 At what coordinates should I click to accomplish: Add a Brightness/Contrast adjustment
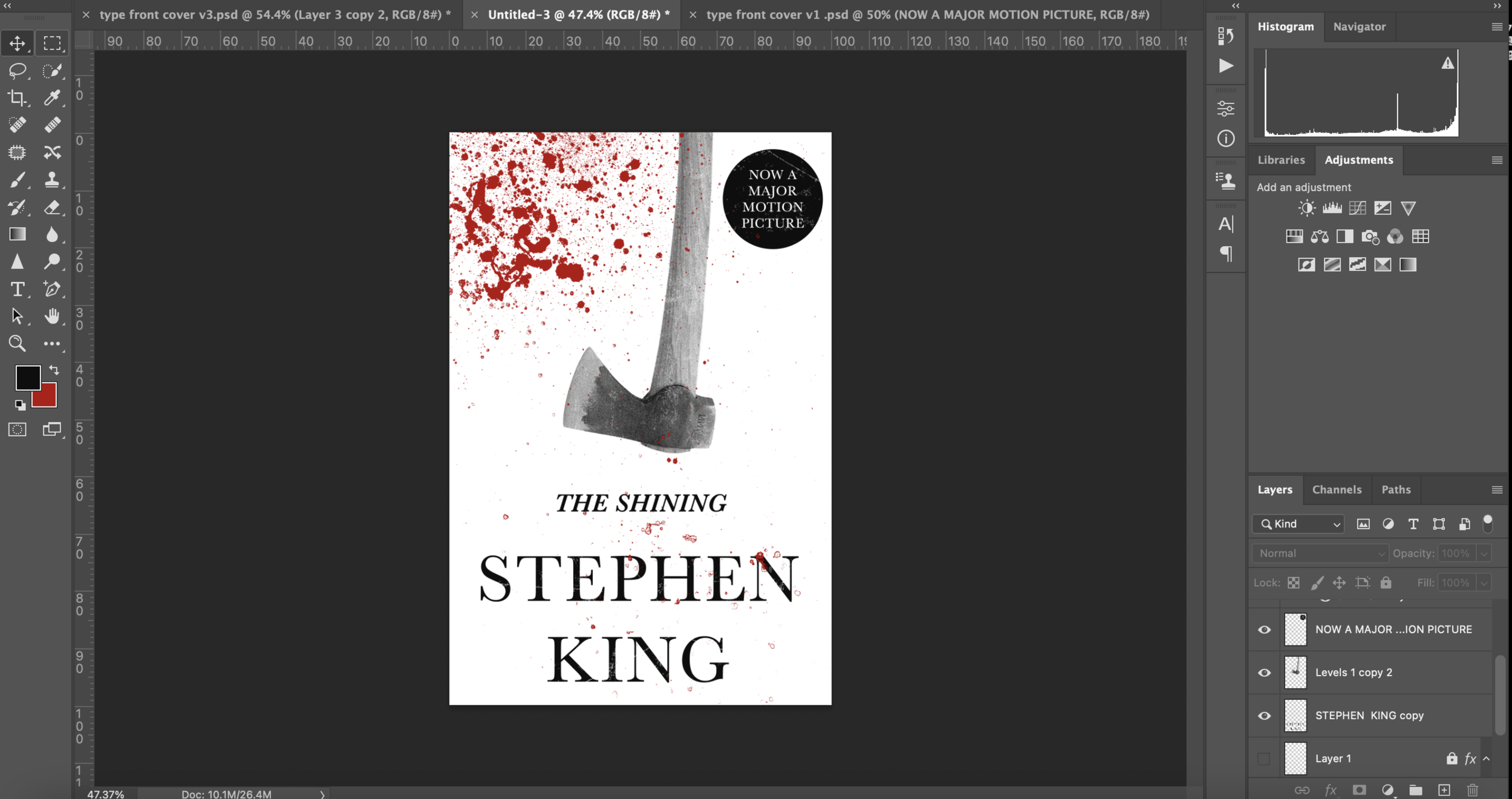tap(1306, 209)
